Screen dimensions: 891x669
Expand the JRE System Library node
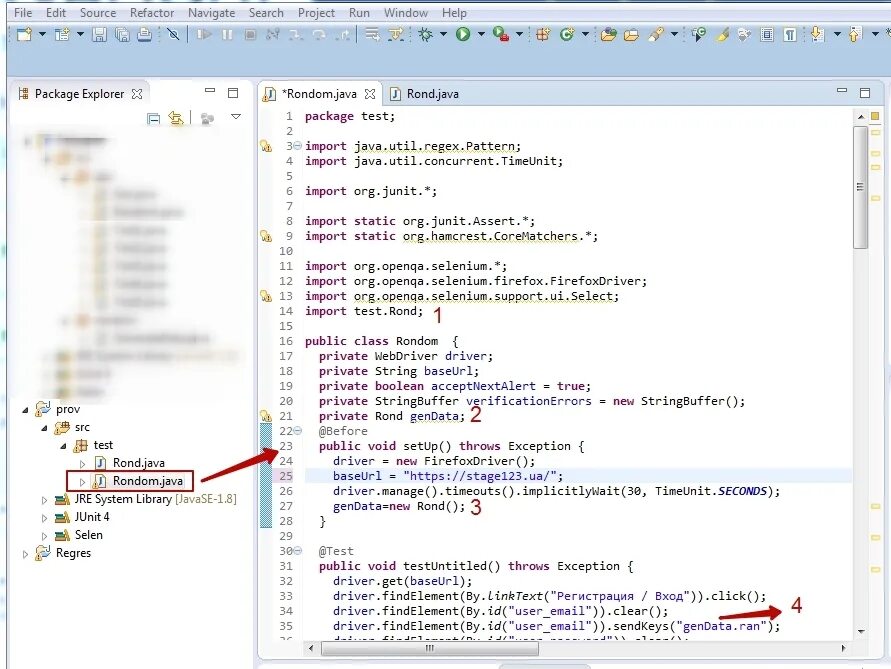point(44,500)
